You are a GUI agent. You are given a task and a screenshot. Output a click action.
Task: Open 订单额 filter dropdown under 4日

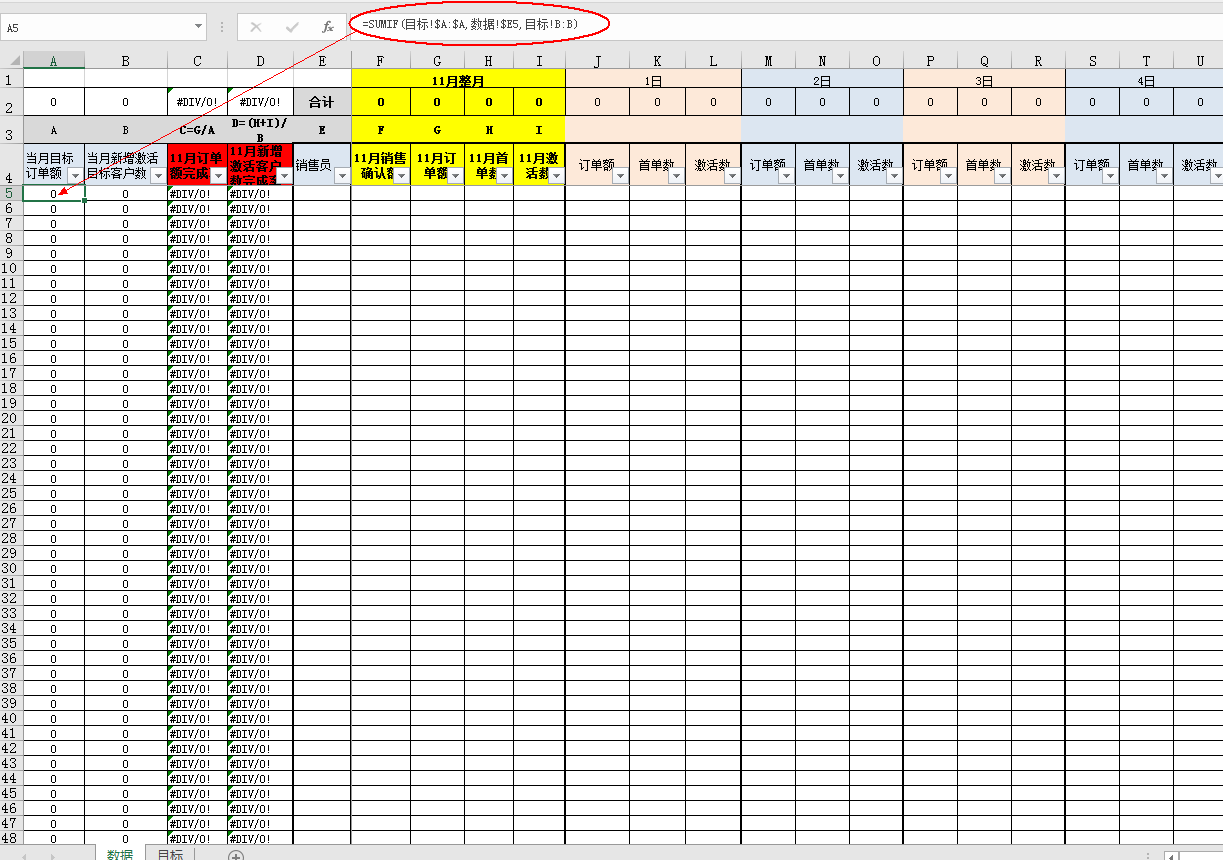pyautogui.click(x=1110, y=175)
